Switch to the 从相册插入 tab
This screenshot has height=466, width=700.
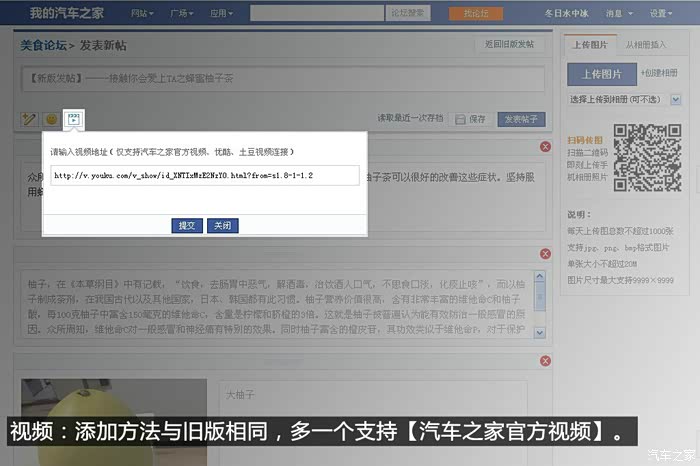click(646, 45)
